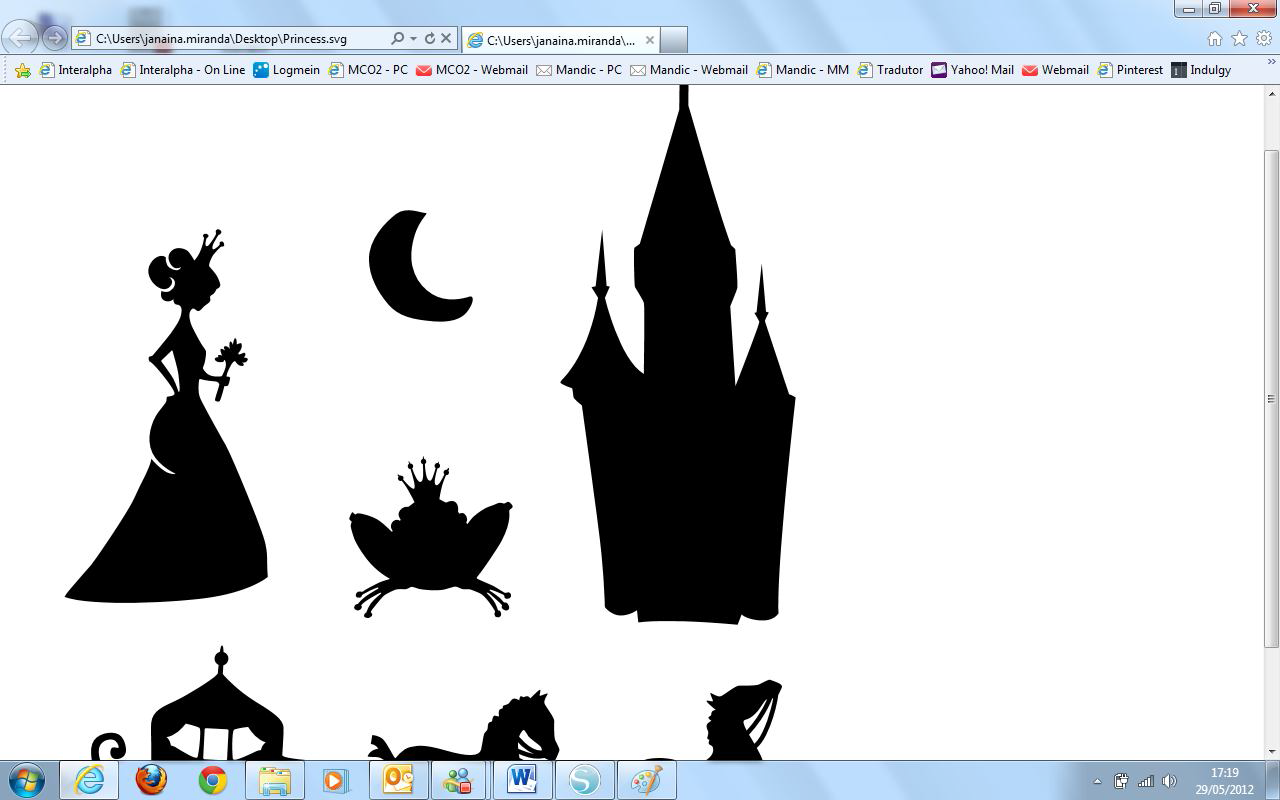Open the Mandic - PC favorite

[579, 70]
